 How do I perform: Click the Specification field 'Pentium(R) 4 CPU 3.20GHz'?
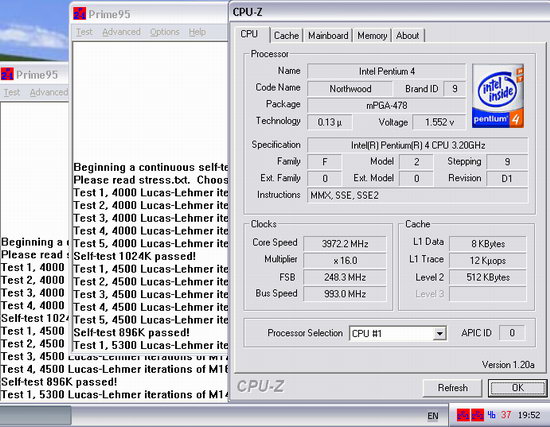tap(418, 145)
